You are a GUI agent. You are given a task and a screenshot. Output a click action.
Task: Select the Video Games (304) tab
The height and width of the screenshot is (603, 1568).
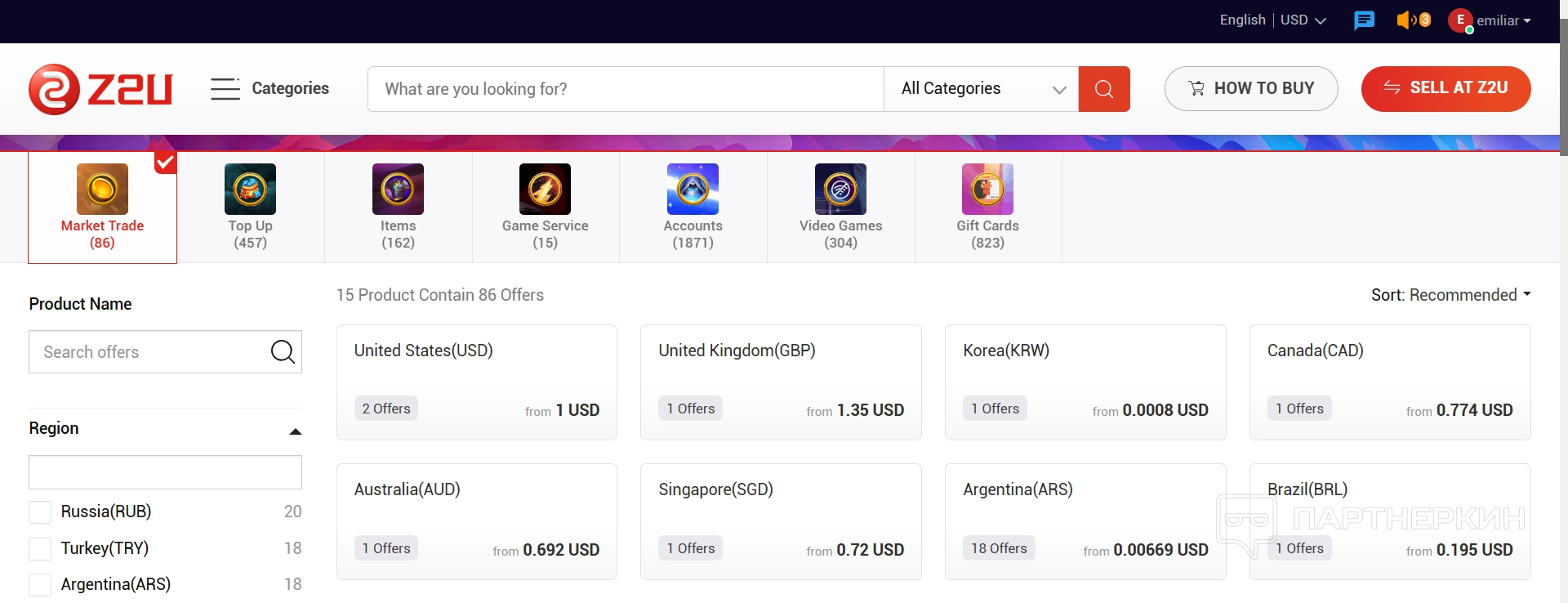(841, 207)
